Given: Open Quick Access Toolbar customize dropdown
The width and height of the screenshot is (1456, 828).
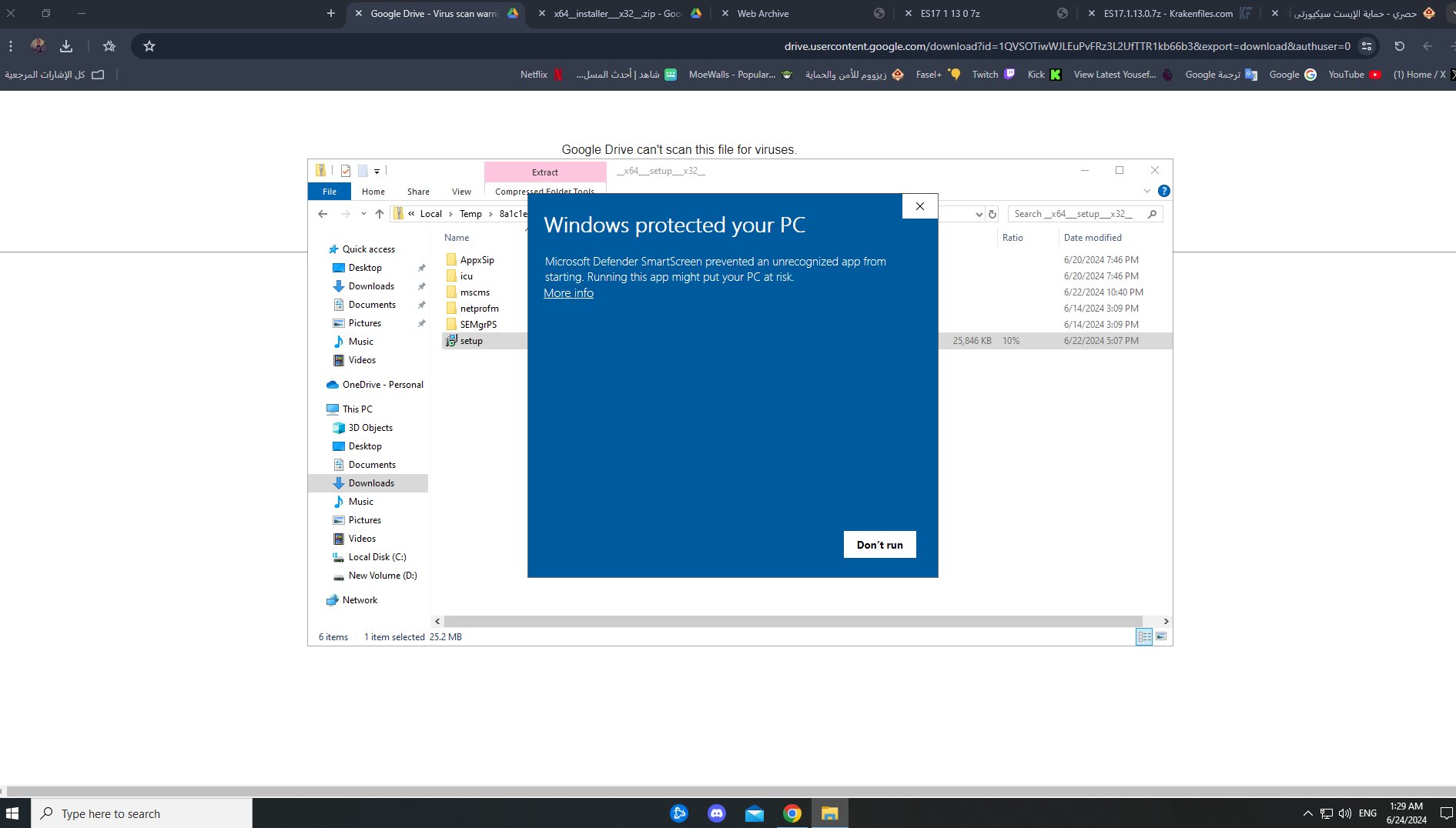Looking at the screenshot, I should [377, 171].
